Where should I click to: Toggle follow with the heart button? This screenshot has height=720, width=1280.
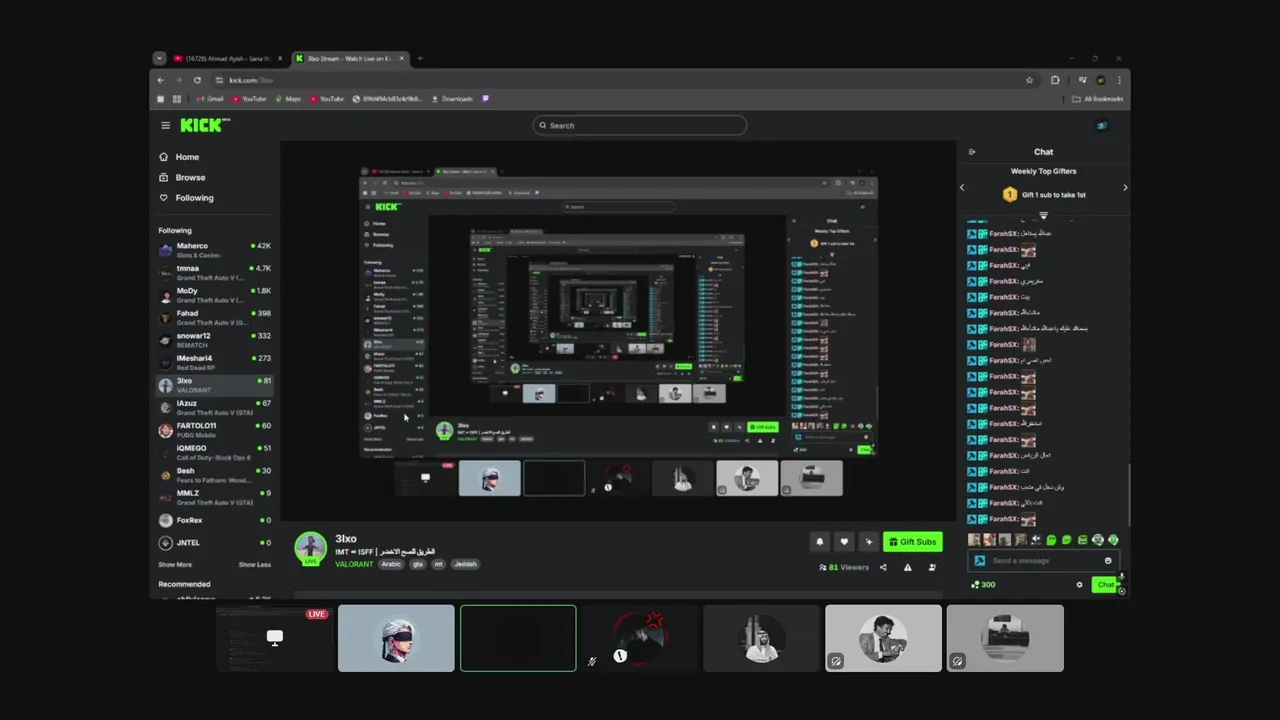point(844,542)
